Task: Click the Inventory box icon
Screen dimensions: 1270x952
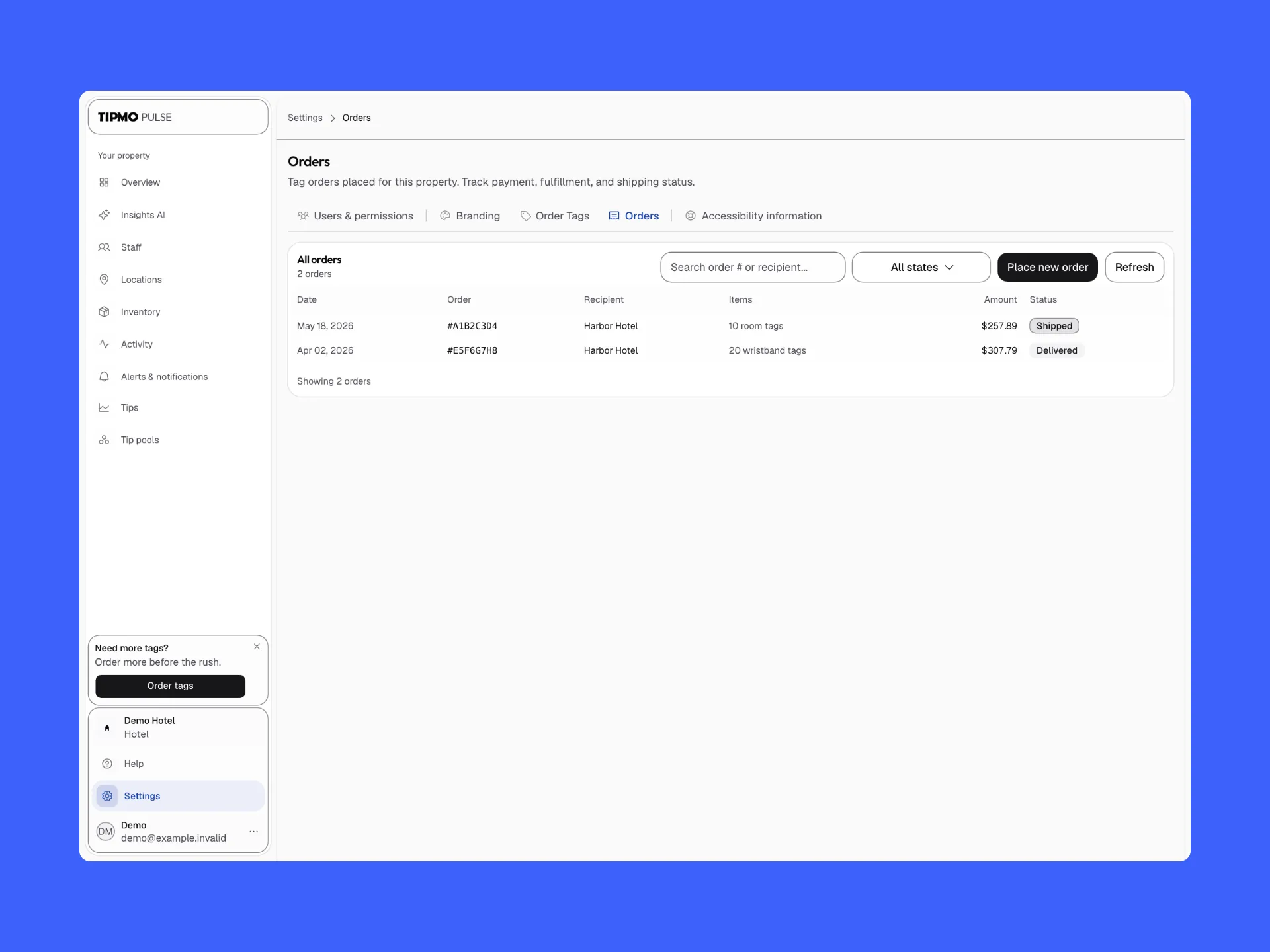Action: coord(104,312)
